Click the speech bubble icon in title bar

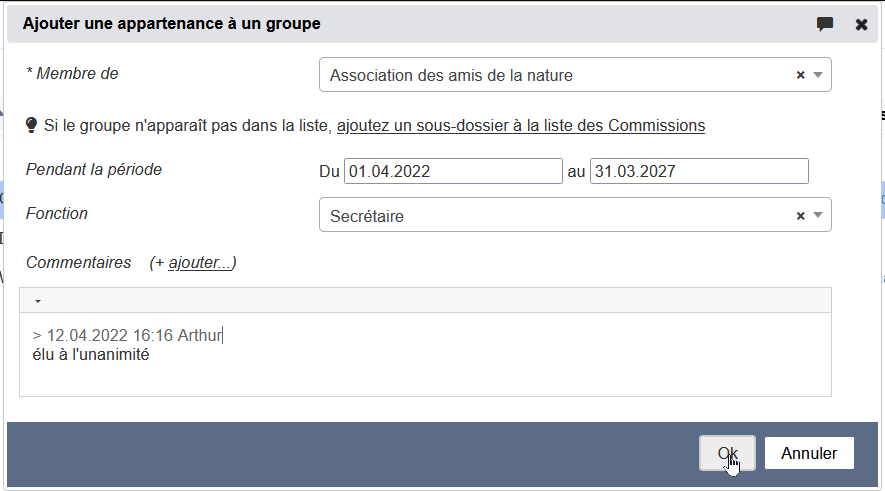click(825, 24)
